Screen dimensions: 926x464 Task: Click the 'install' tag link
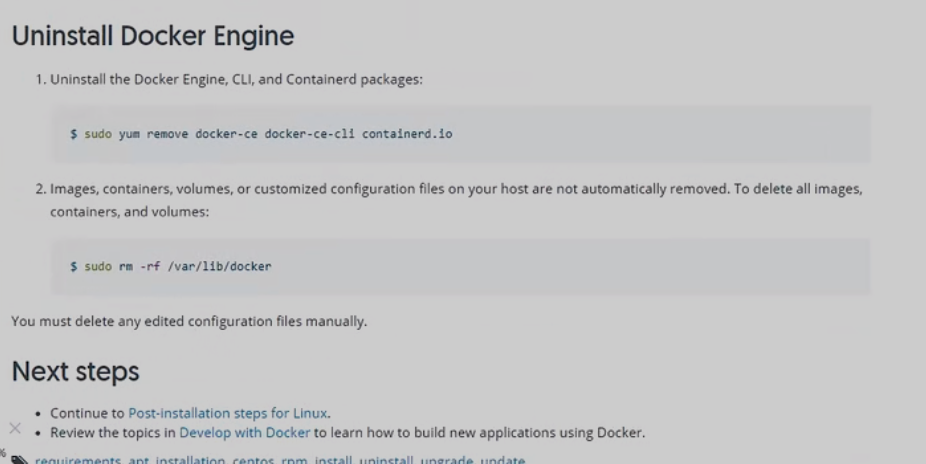(x=333, y=459)
